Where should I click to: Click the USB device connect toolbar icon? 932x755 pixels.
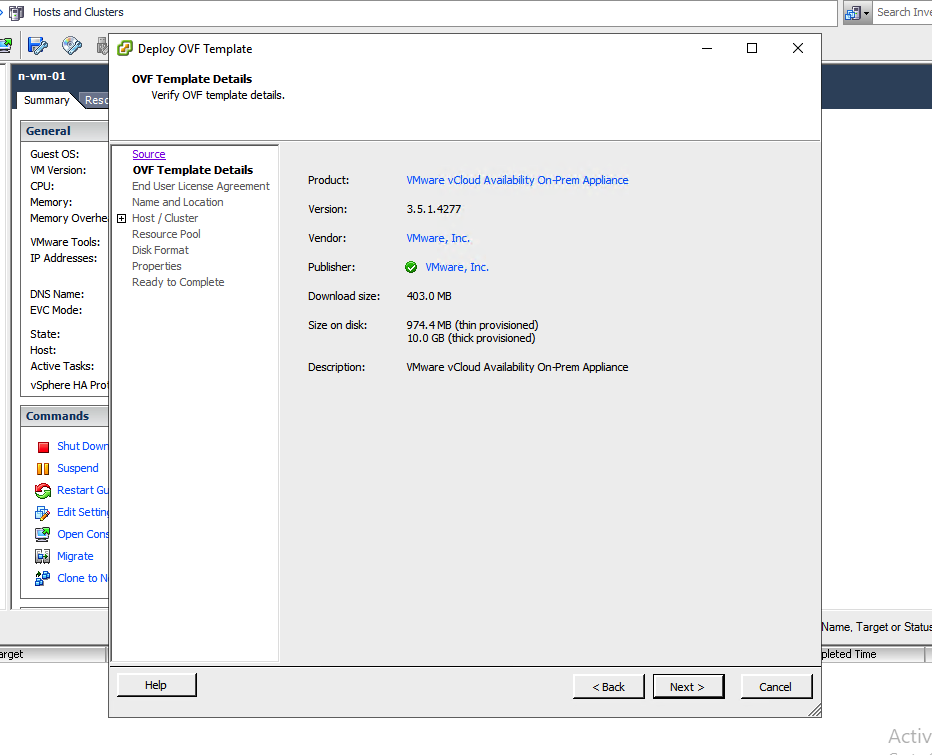(102, 45)
